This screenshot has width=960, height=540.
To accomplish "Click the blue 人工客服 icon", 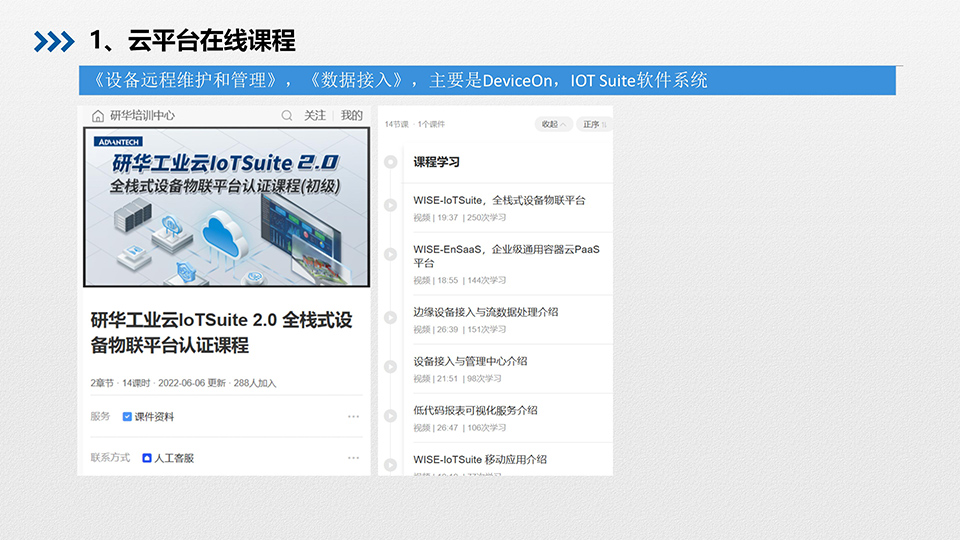I will pos(147,458).
